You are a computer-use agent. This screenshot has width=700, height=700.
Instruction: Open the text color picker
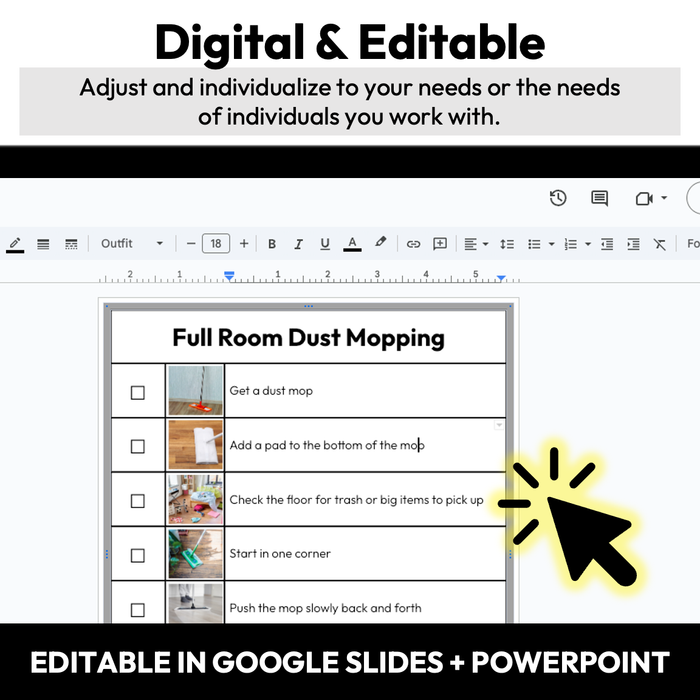tap(352, 243)
